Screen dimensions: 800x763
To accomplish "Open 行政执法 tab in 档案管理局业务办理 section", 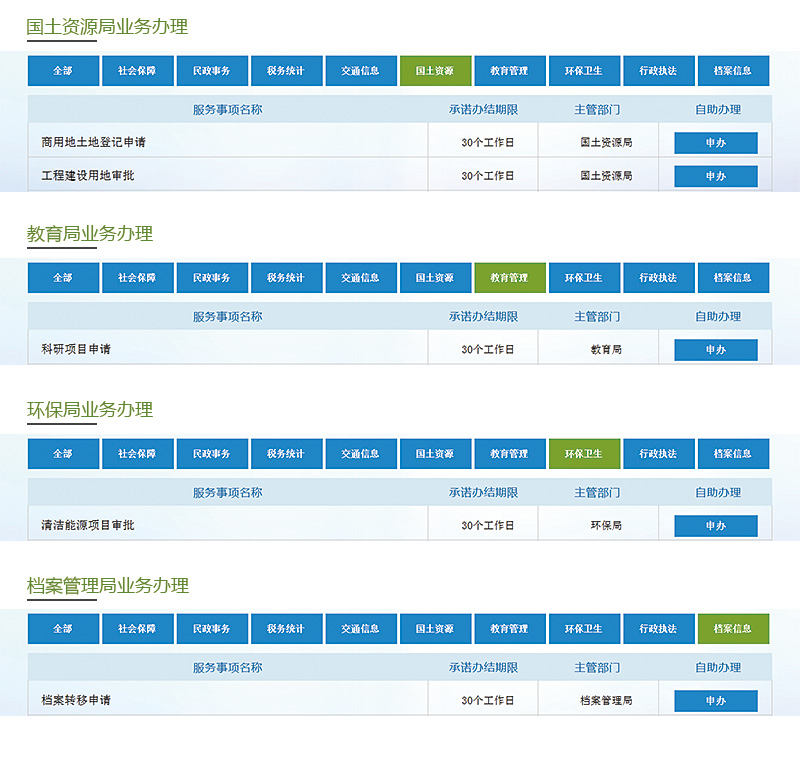I will click(x=659, y=629).
